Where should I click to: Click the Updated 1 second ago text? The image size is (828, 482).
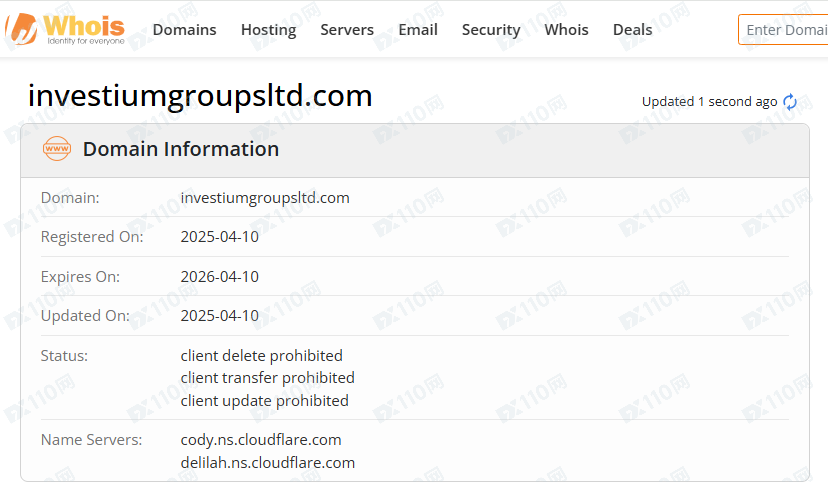(x=709, y=102)
